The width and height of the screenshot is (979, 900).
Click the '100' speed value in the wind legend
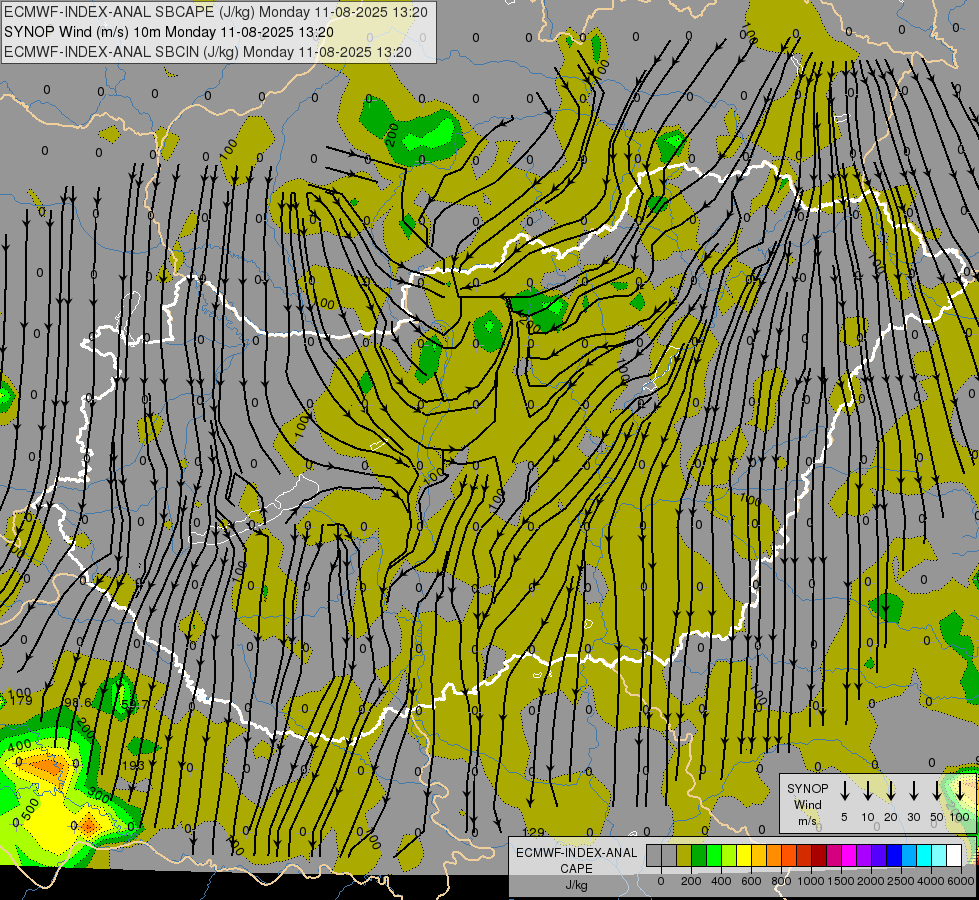point(960,817)
